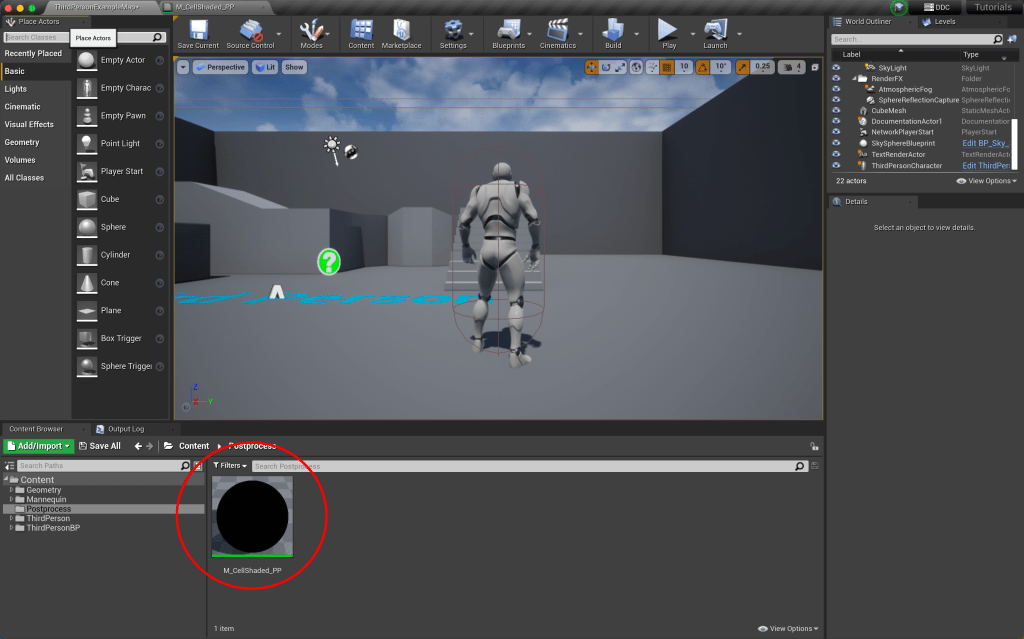Select the Lights category in Place Actors

pos(16,89)
